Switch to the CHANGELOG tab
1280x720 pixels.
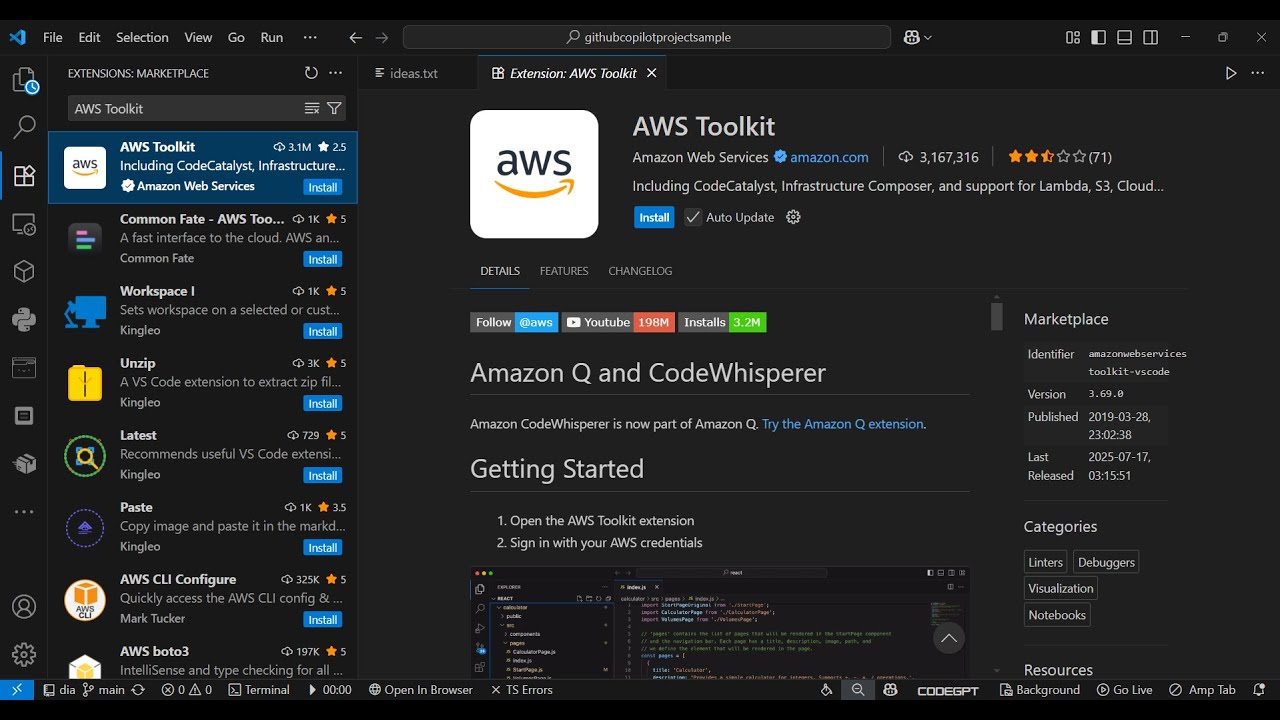click(x=640, y=271)
